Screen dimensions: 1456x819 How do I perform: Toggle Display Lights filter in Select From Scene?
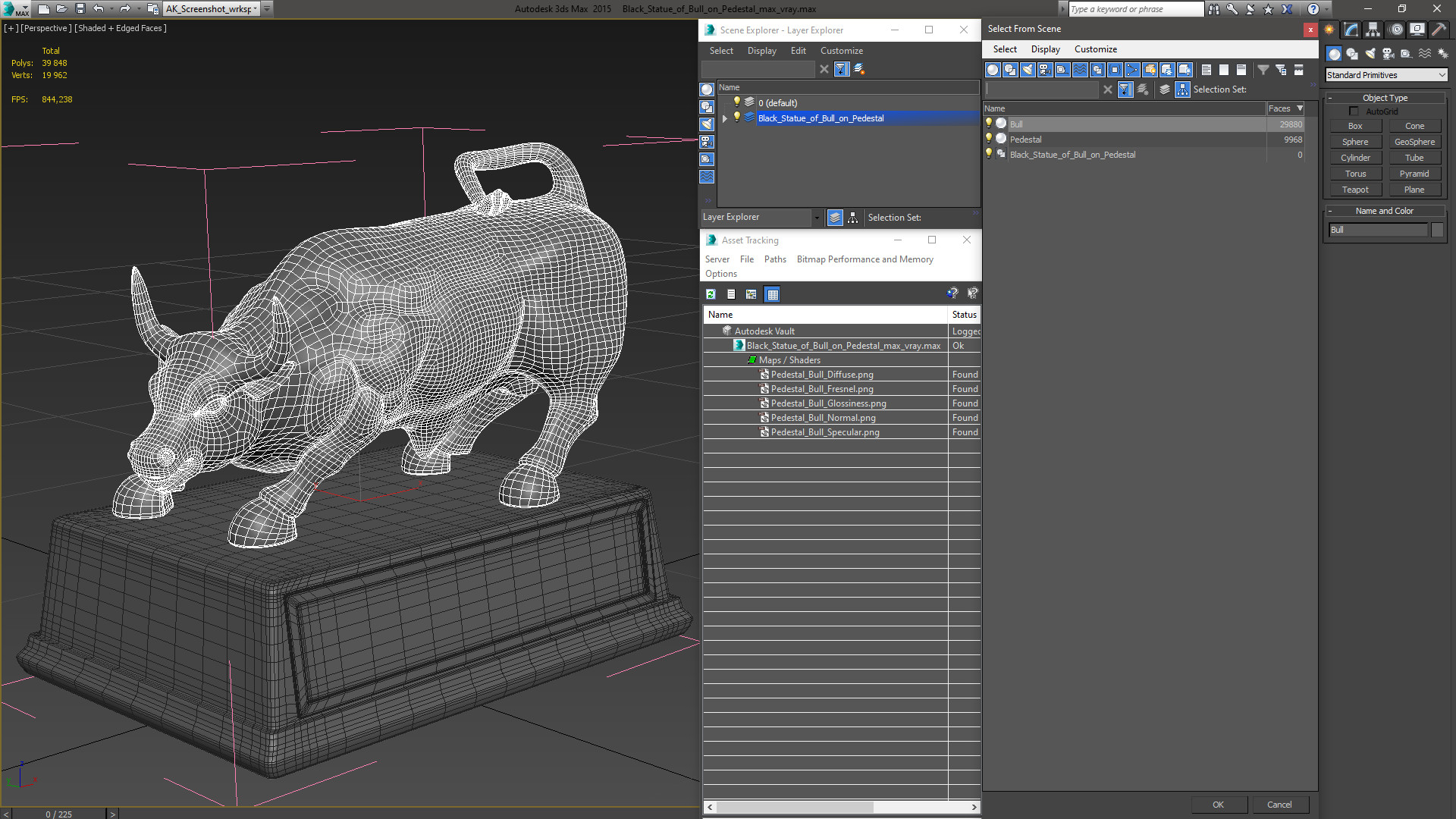1028,70
